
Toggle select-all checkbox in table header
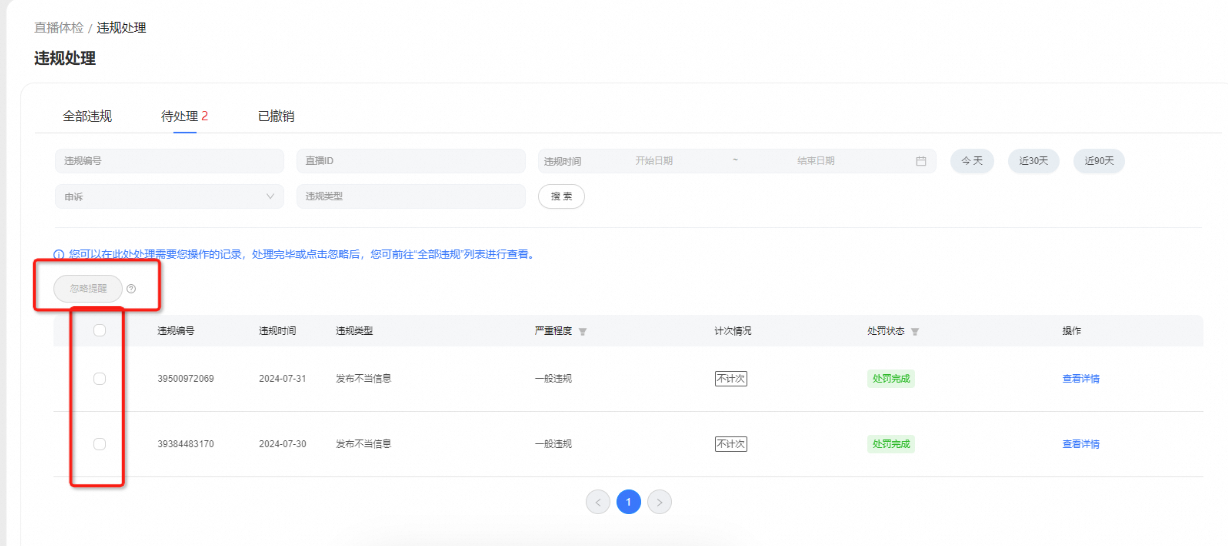coord(99,331)
